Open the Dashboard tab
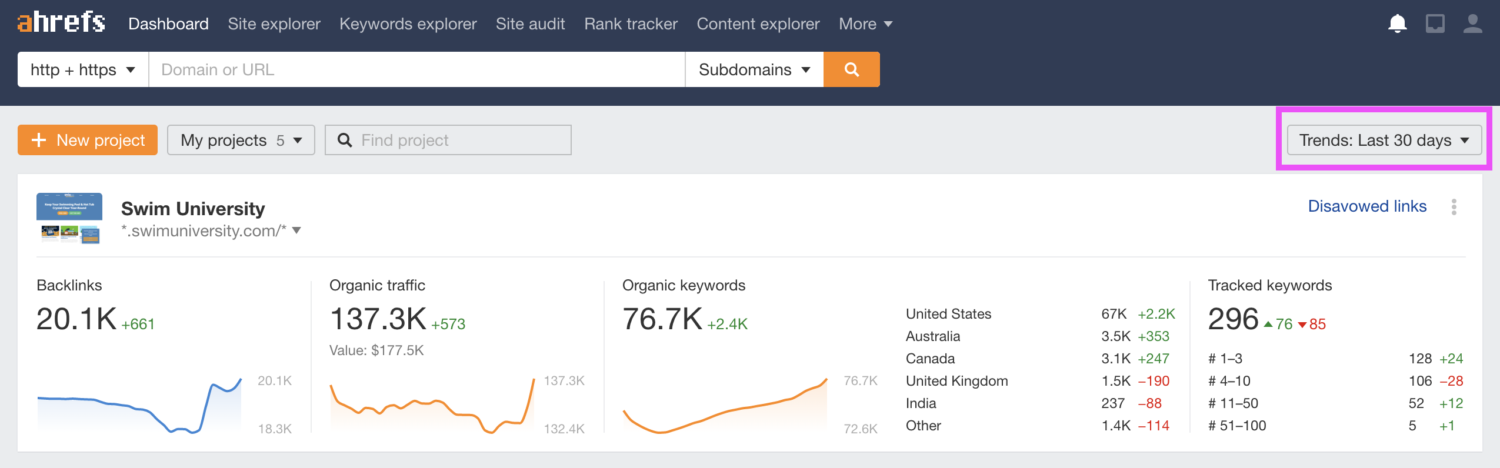Viewport: 1500px width, 468px height. [x=168, y=24]
